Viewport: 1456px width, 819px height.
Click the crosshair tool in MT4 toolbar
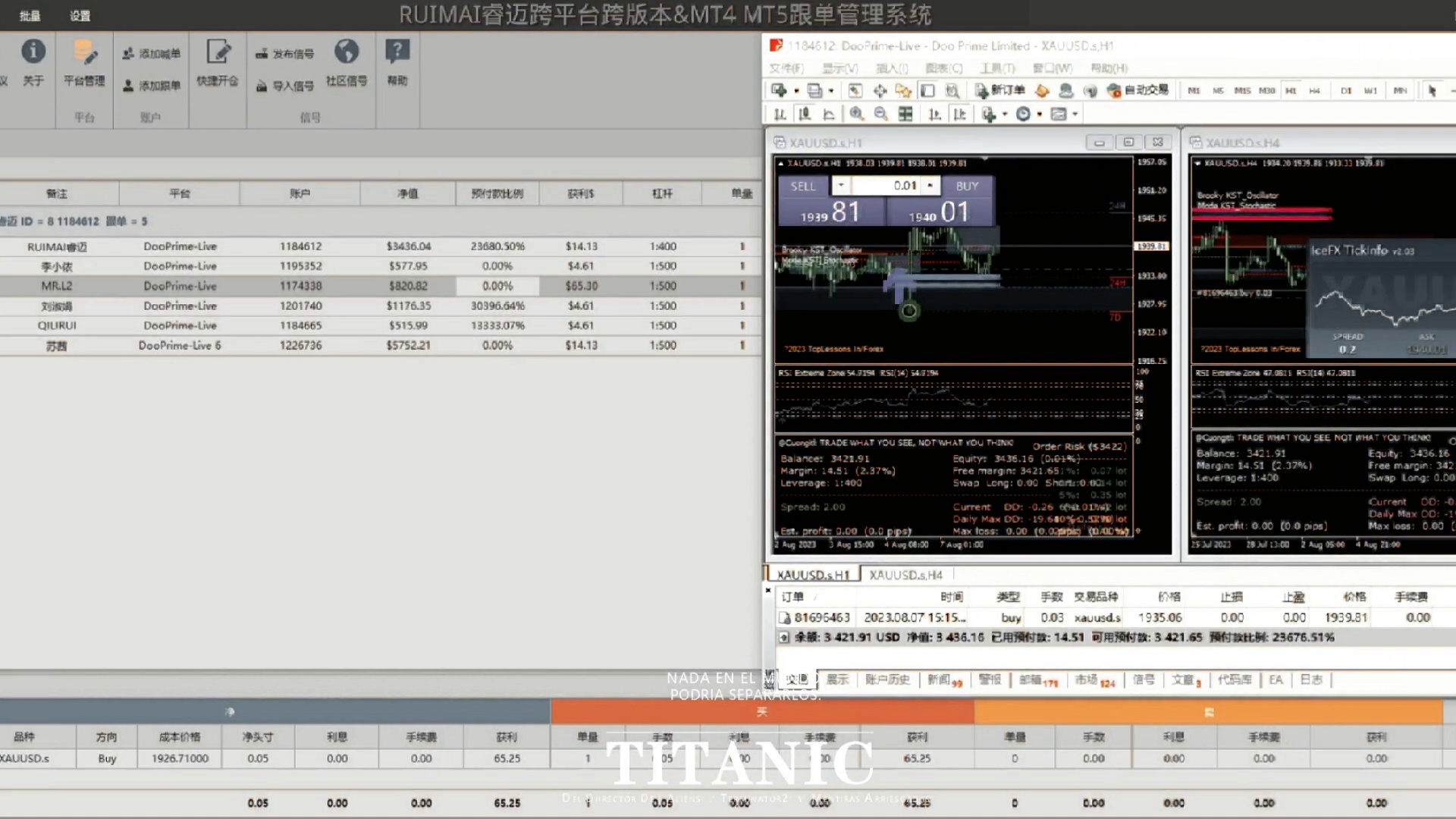coord(880,91)
